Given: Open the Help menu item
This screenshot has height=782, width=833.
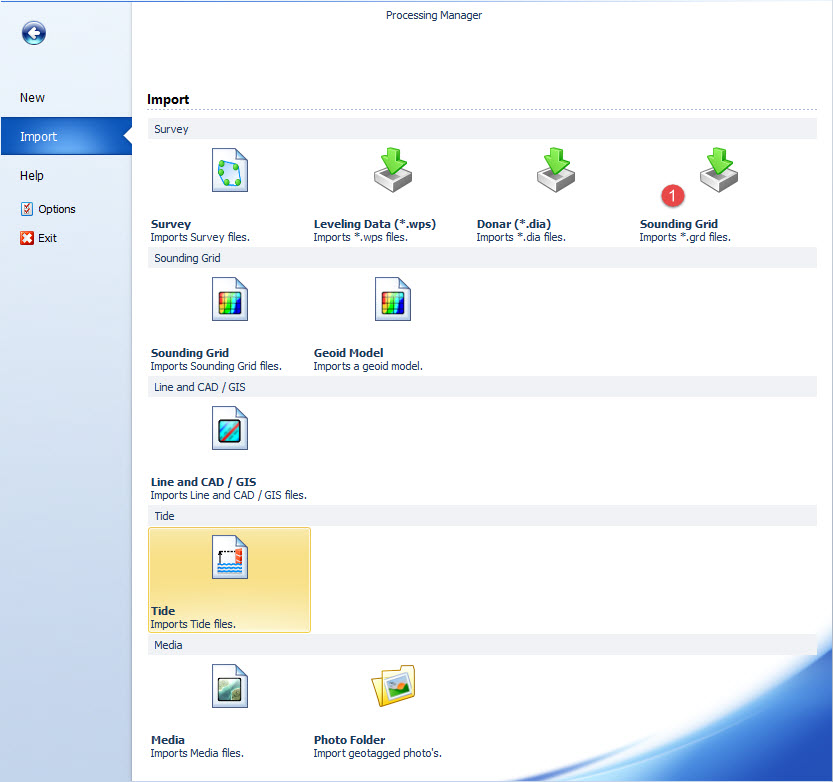Looking at the screenshot, I should [32, 176].
